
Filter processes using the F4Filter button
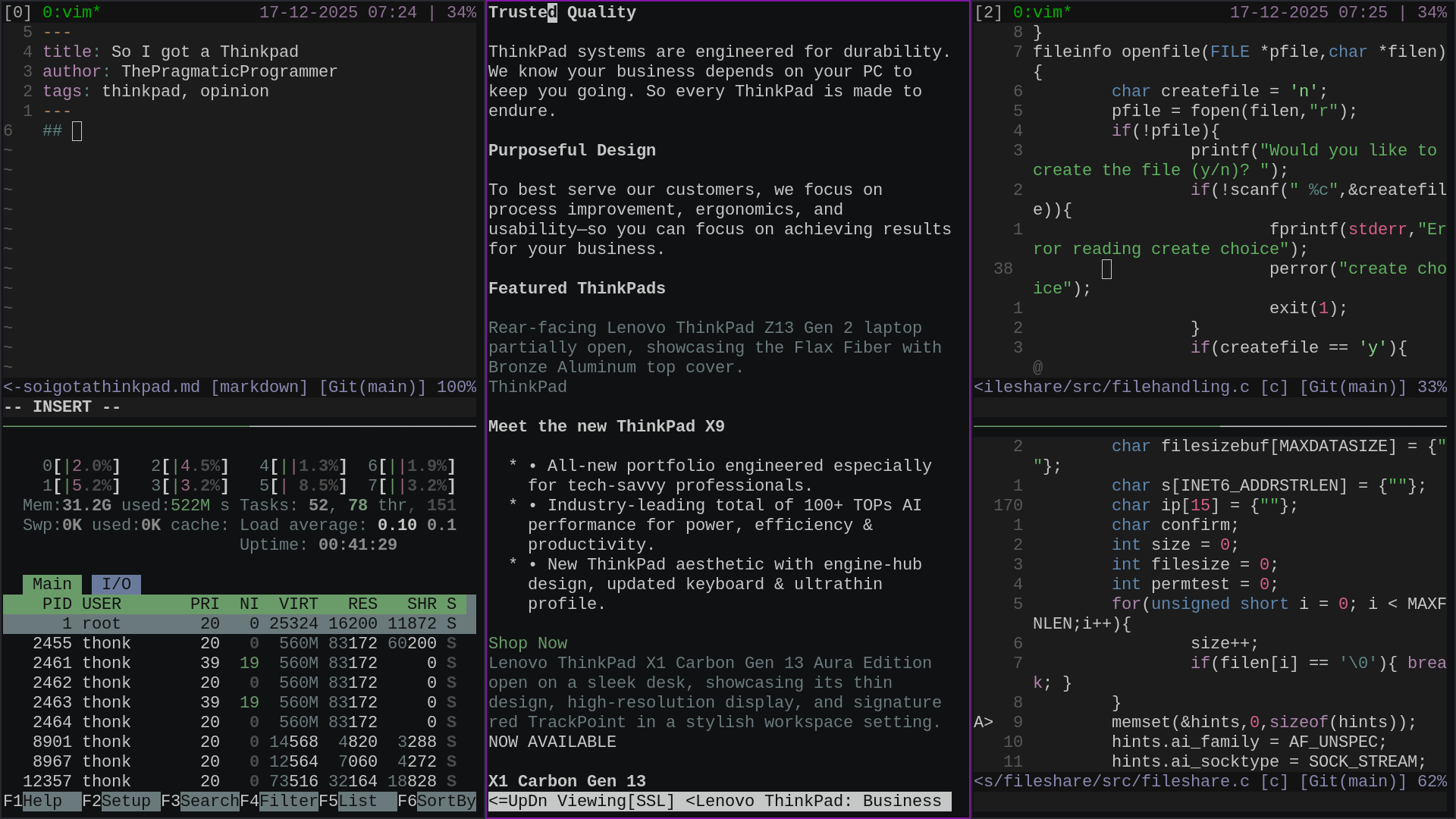(279, 801)
